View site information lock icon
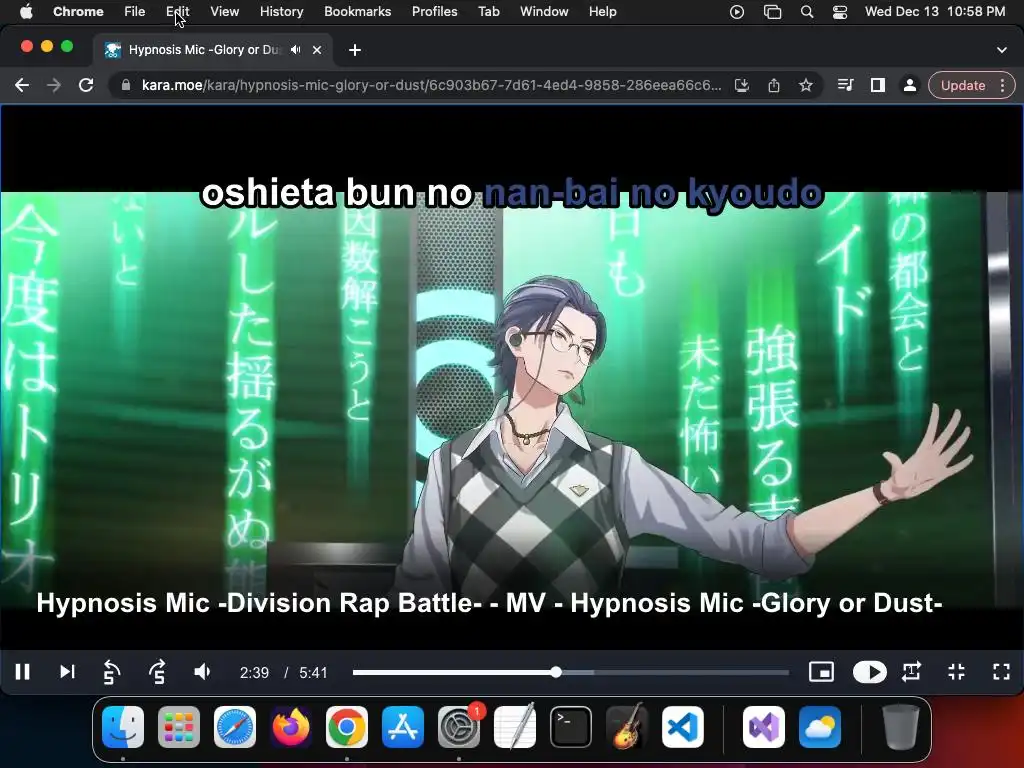The height and width of the screenshot is (768, 1024). point(126,86)
